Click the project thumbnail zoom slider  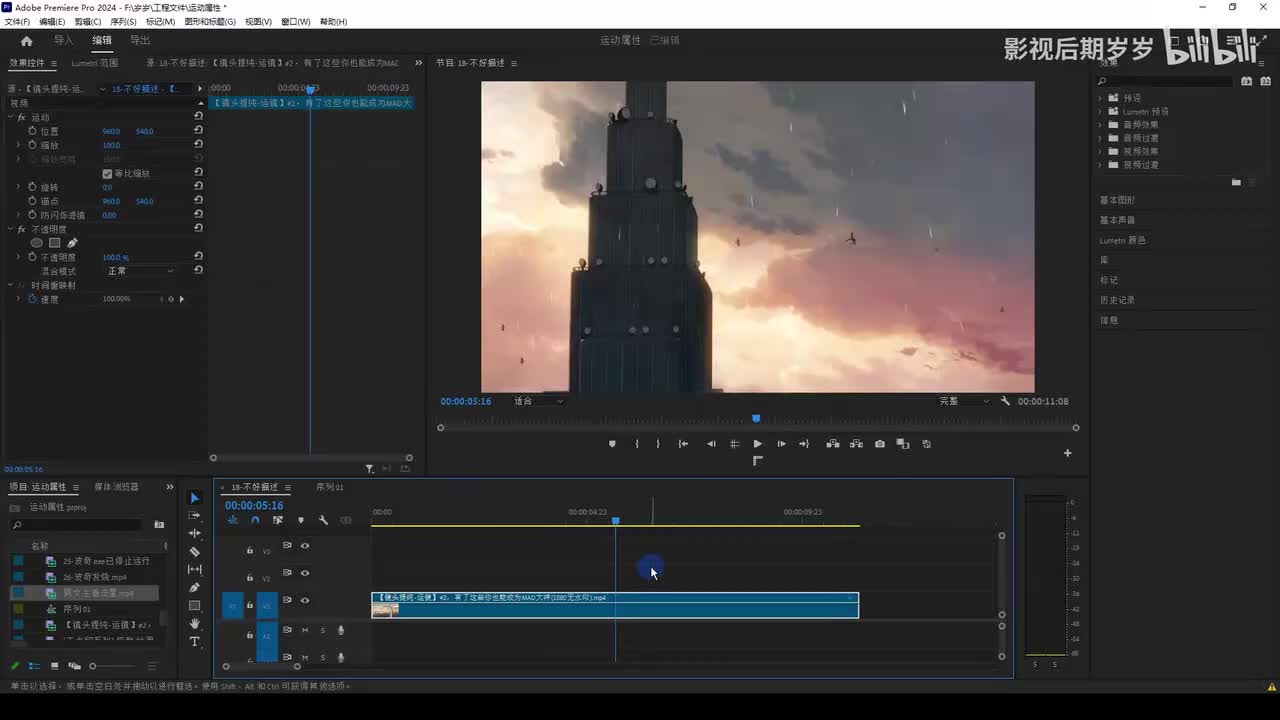coord(93,666)
